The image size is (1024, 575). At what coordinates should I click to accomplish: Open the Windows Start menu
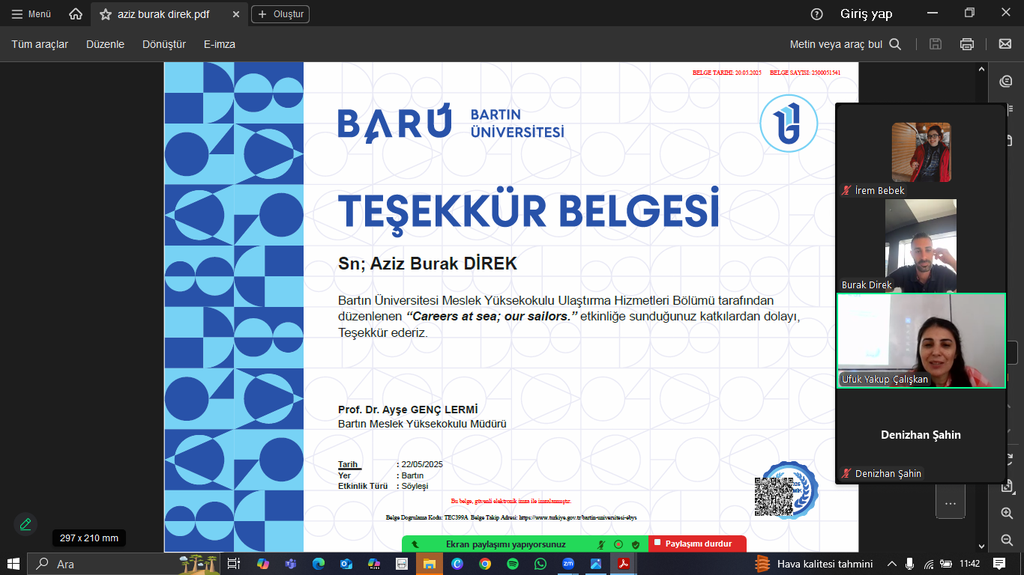click(13, 564)
